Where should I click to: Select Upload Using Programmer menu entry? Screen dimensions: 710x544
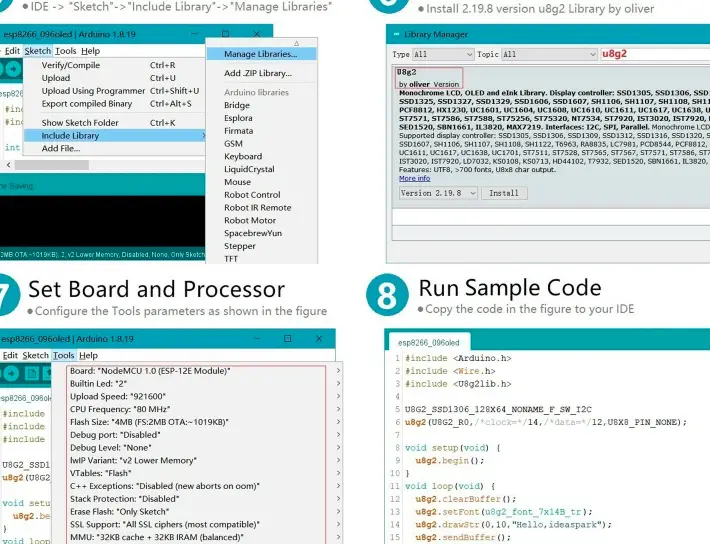[x=115, y=91]
